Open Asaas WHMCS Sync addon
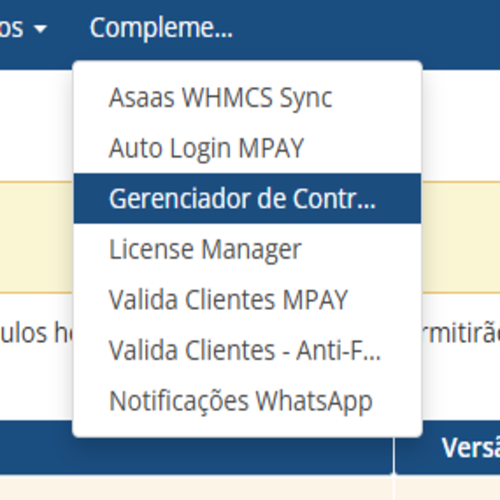 click(247, 98)
